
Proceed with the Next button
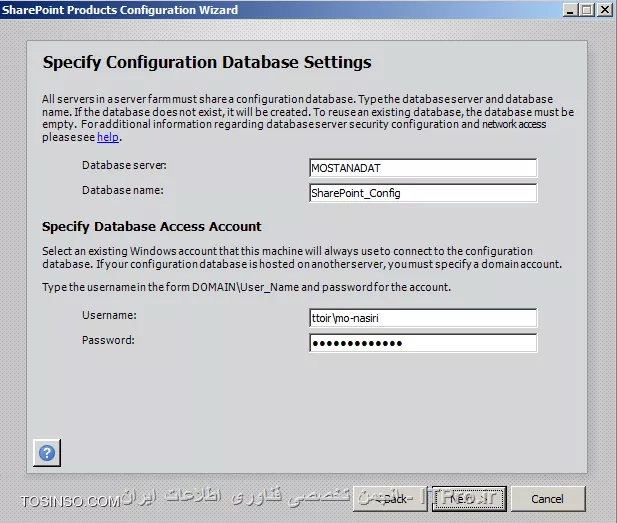[x=469, y=499]
